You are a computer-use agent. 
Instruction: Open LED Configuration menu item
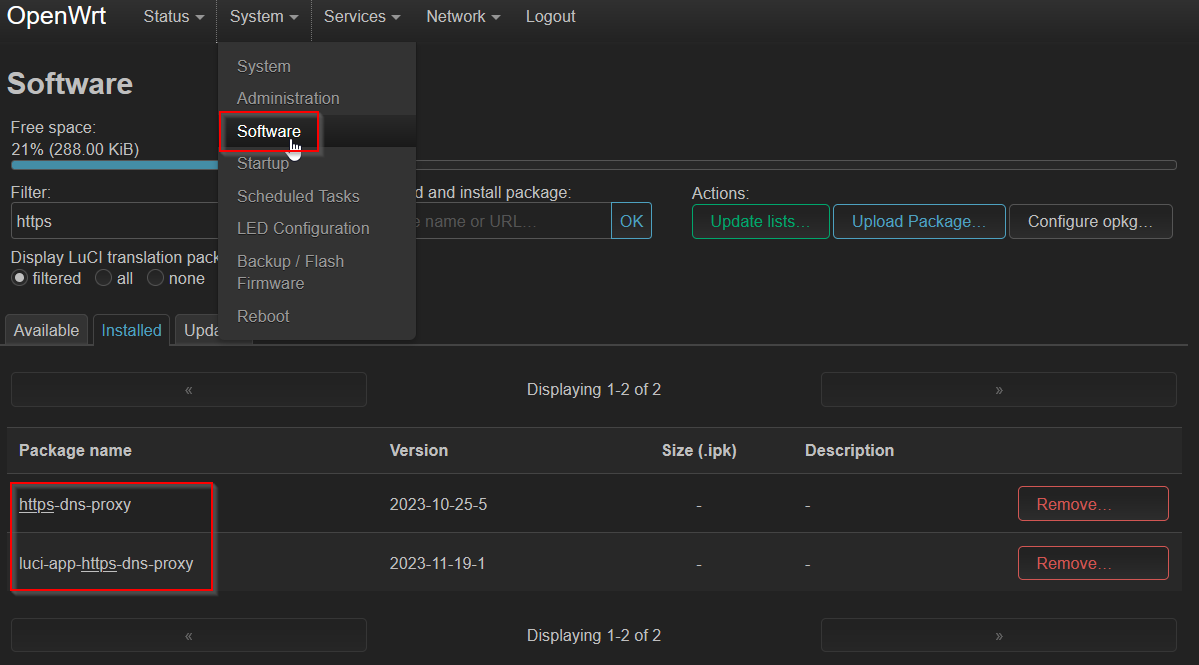[303, 229]
